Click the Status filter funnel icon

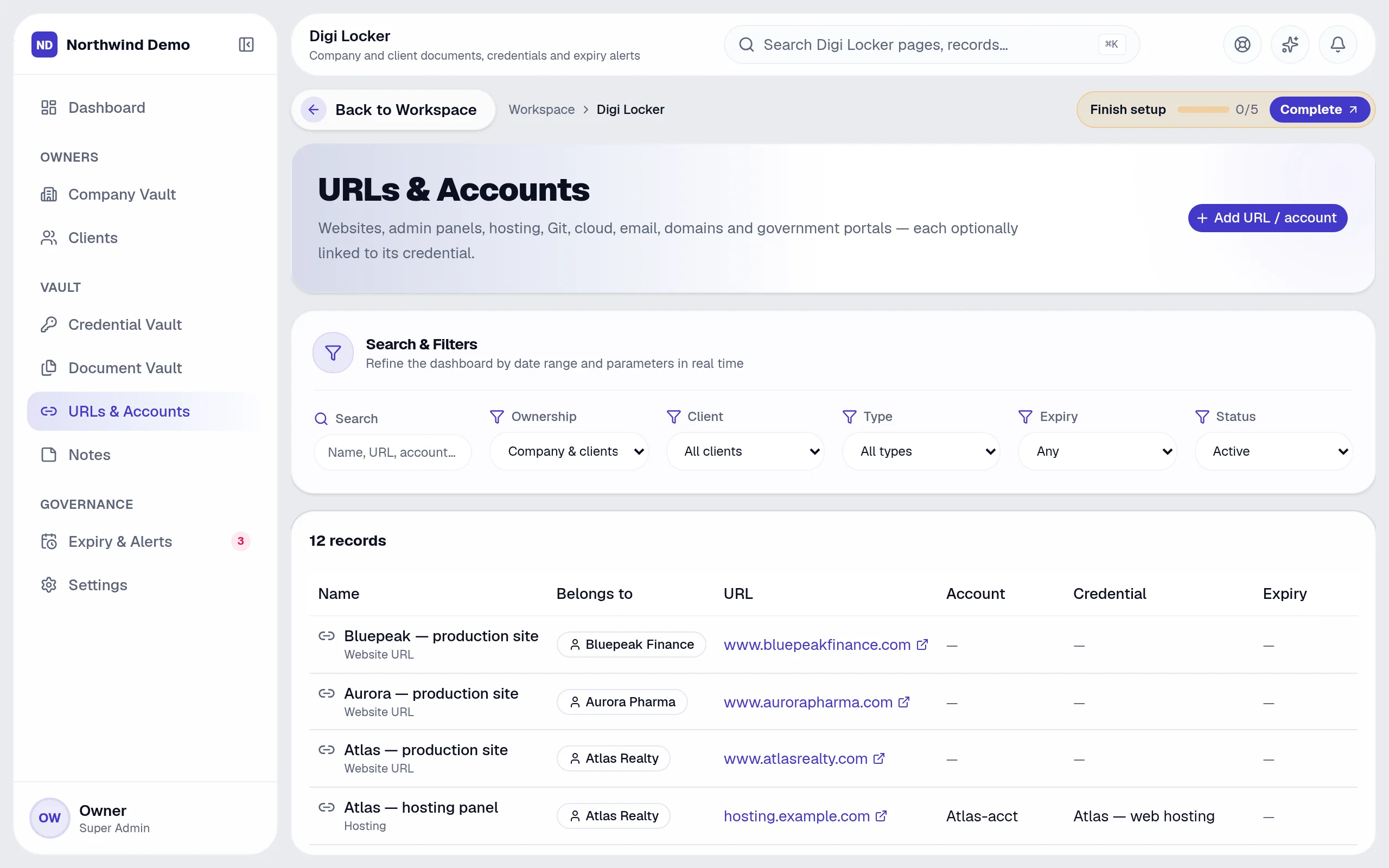1202,417
